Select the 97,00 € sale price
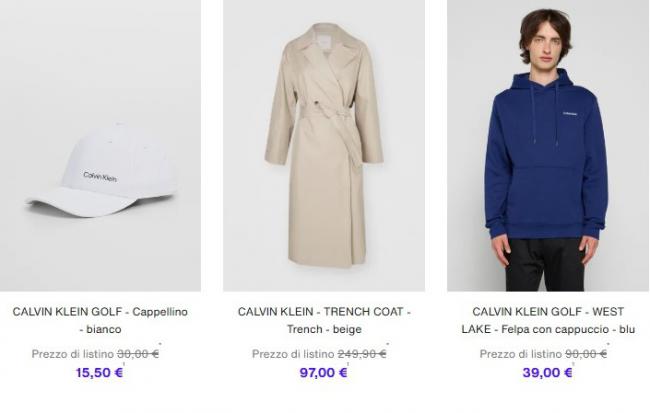The width and height of the screenshot is (650, 413). coord(323,372)
